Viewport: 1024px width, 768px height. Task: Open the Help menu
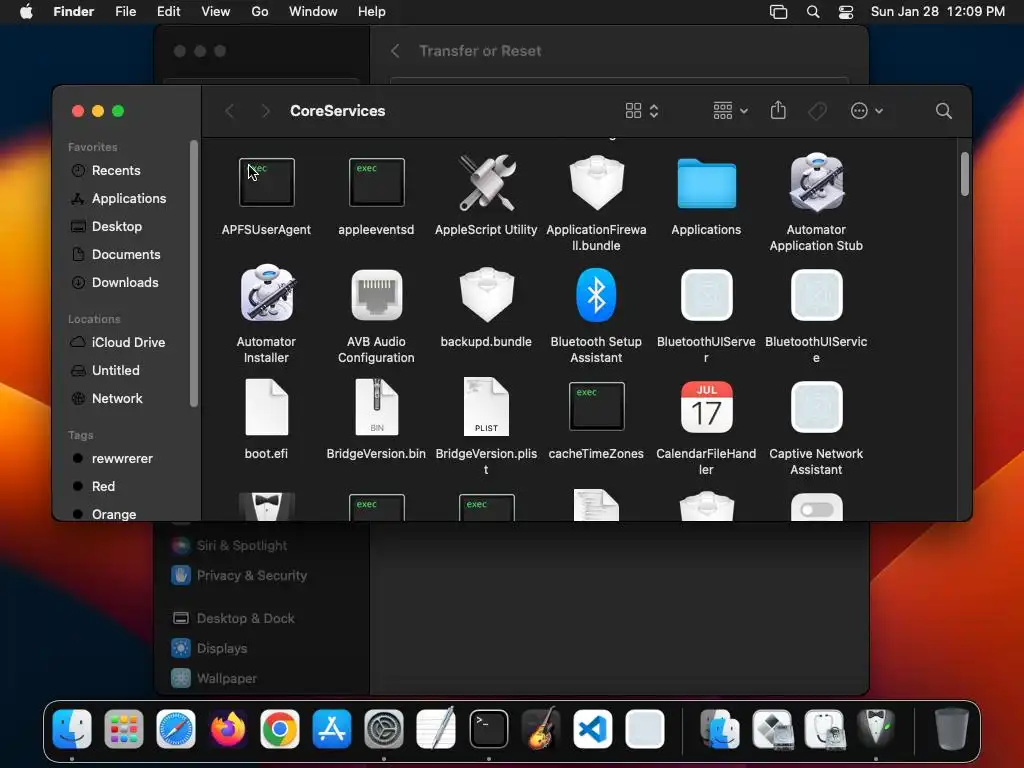372,11
